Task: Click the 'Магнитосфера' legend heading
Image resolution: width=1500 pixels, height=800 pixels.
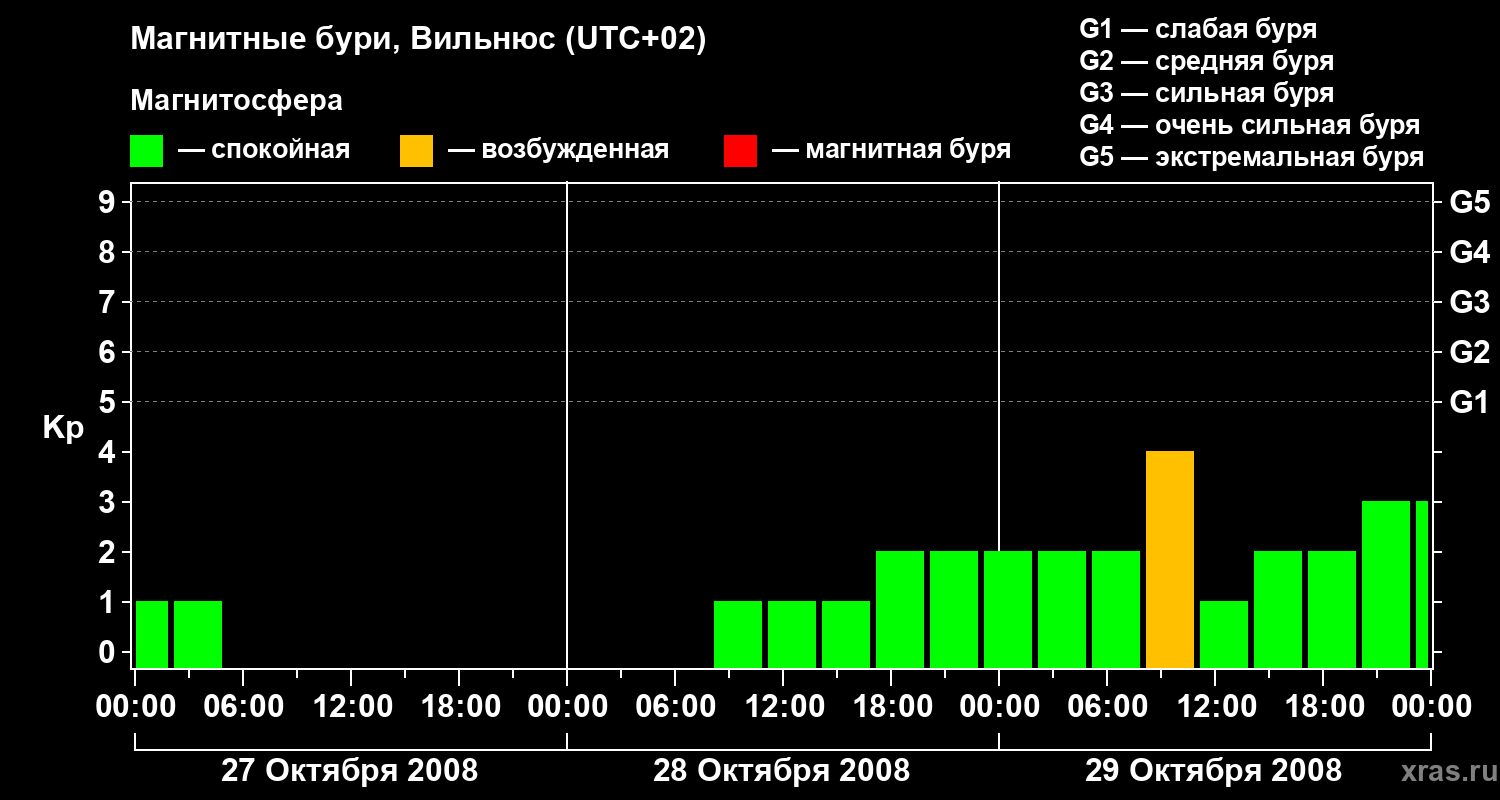Action: click(237, 101)
